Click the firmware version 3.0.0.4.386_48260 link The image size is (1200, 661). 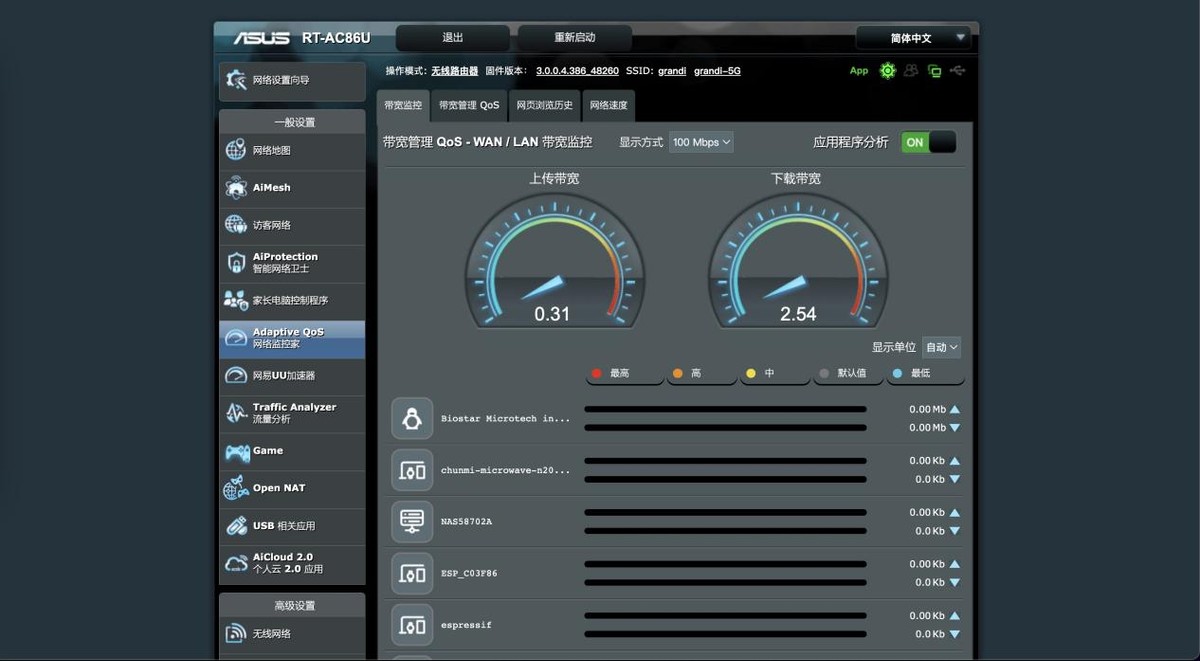point(577,71)
